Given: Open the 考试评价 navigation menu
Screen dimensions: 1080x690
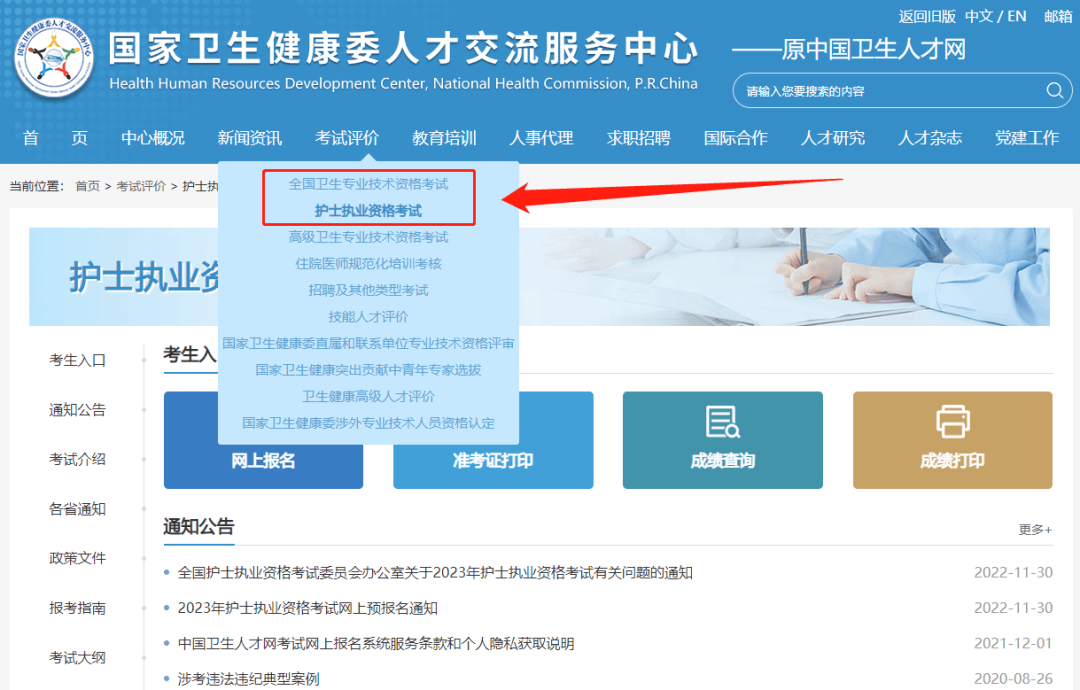Looking at the screenshot, I should tap(346, 138).
